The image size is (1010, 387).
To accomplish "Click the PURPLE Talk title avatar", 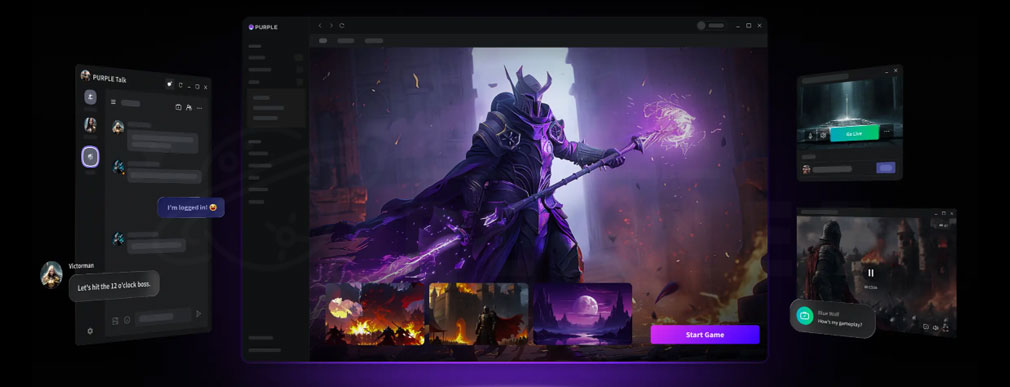I will click(85, 75).
